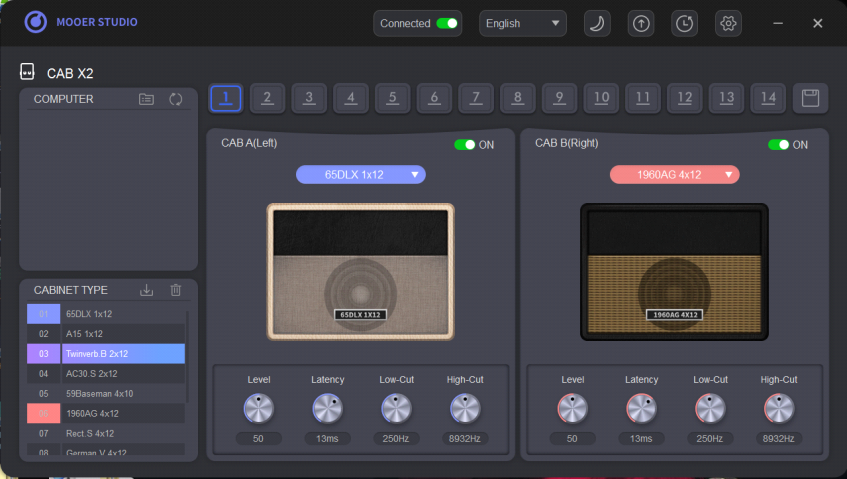The width and height of the screenshot is (847, 479).
Task: Select A15 1x12 in cabinet list
Action: click(x=106, y=334)
